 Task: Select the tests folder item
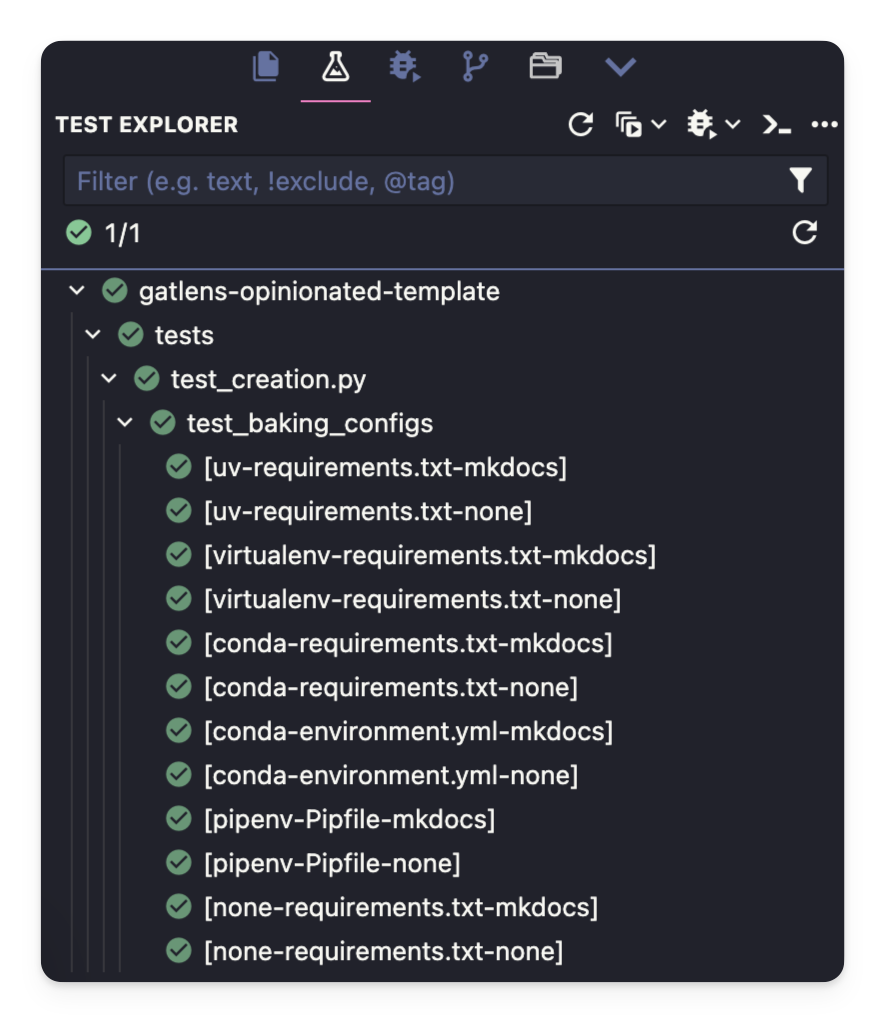184,335
